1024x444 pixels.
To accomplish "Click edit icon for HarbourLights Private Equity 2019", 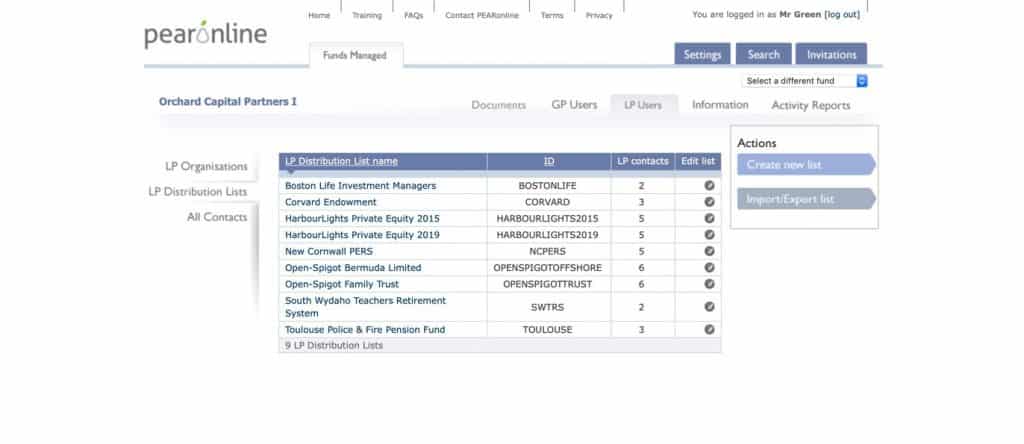I will [709, 234].
